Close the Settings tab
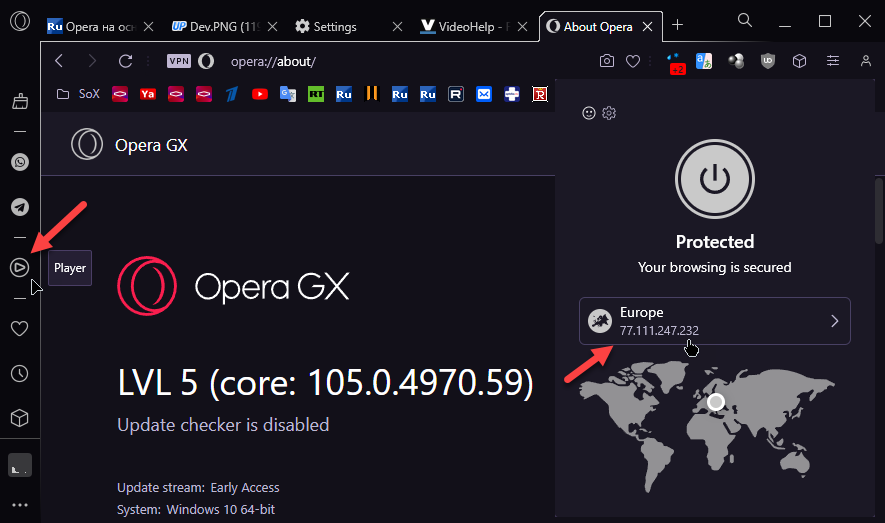Image resolution: width=885 pixels, height=523 pixels. 397,27
